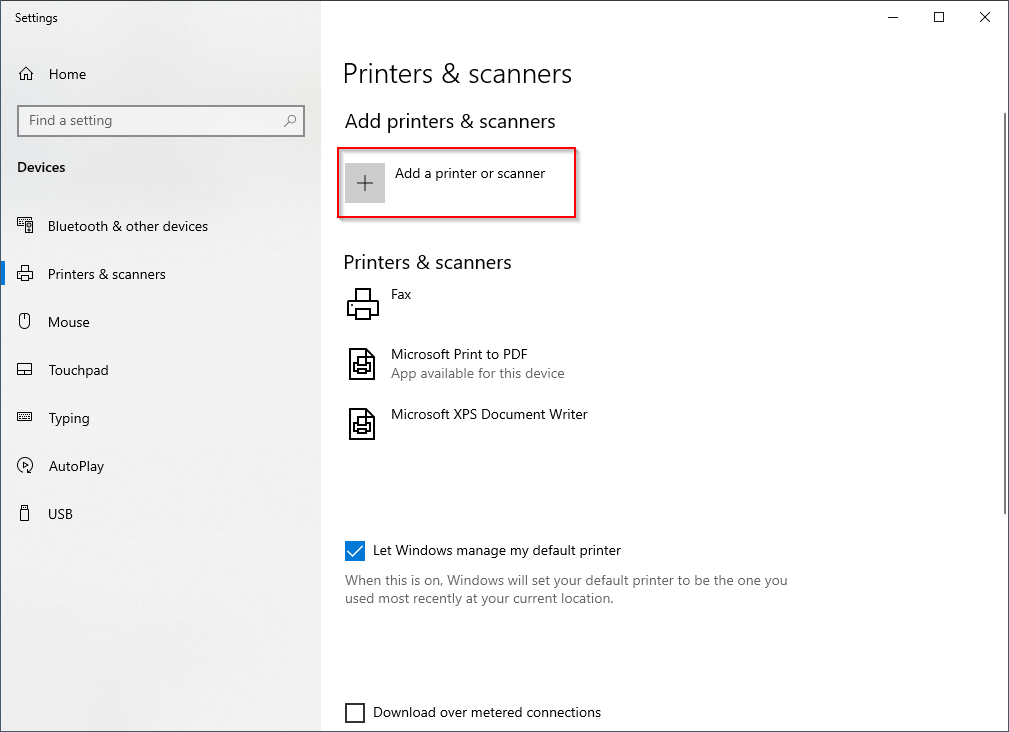The height and width of the screenshot is (732, 1009).
Task: Open Devices section heading
Action: click(41, 167)
